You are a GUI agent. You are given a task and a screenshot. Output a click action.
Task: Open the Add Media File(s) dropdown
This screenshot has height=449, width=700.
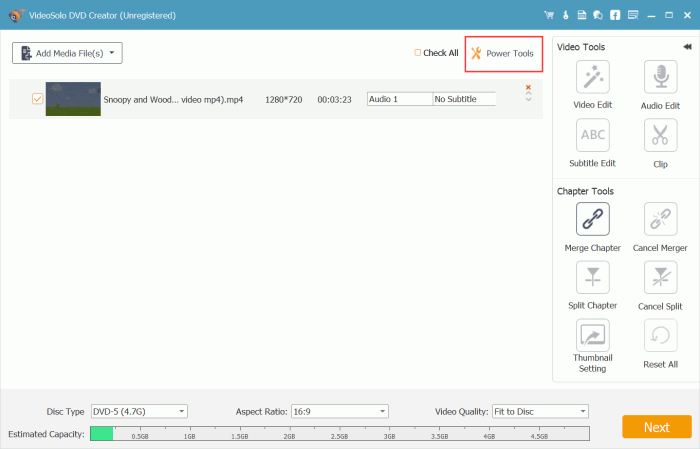click(67, 53)
